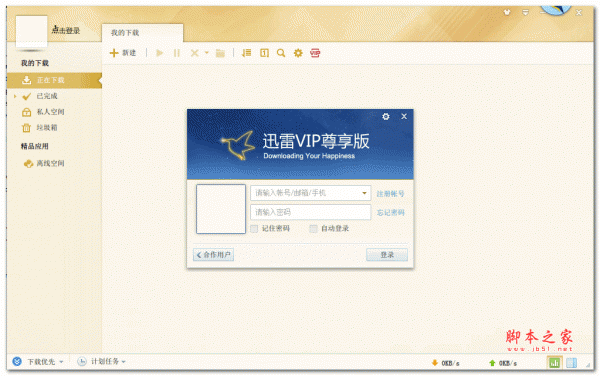Click the 忘记密码 link
The width and height of the screenshot is (600, 376).
(x=390, y=212)
